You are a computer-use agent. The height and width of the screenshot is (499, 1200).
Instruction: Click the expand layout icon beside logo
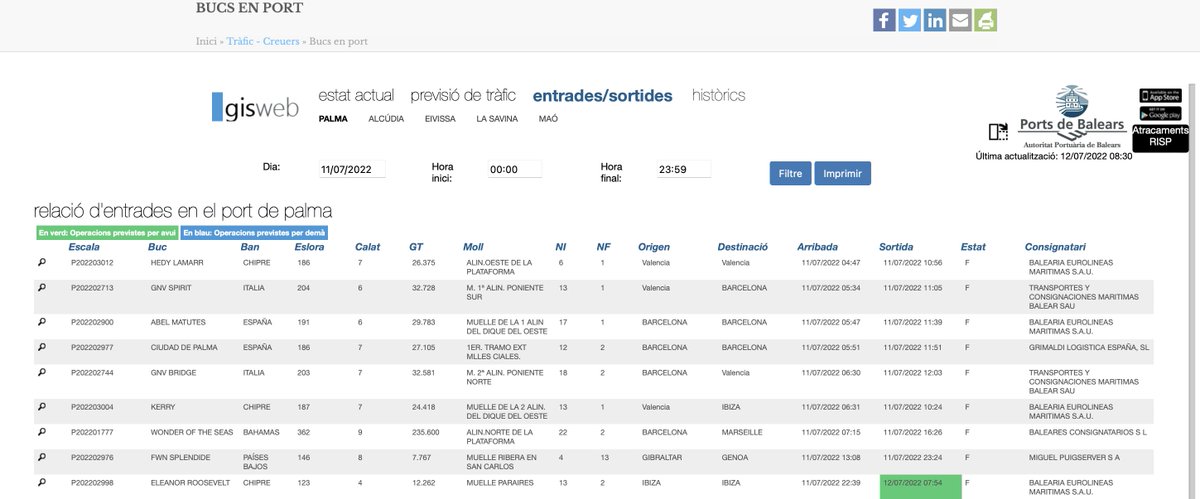997,132
